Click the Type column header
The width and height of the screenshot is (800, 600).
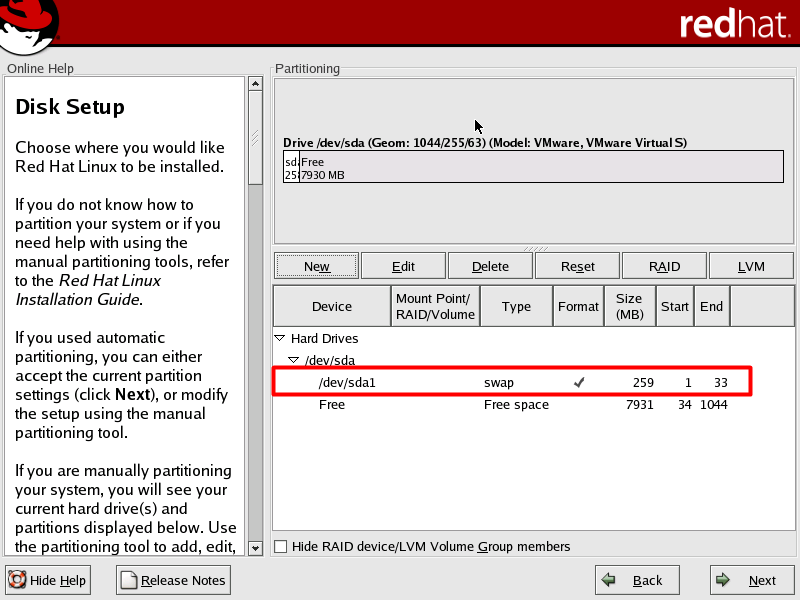tap(516, 306)
